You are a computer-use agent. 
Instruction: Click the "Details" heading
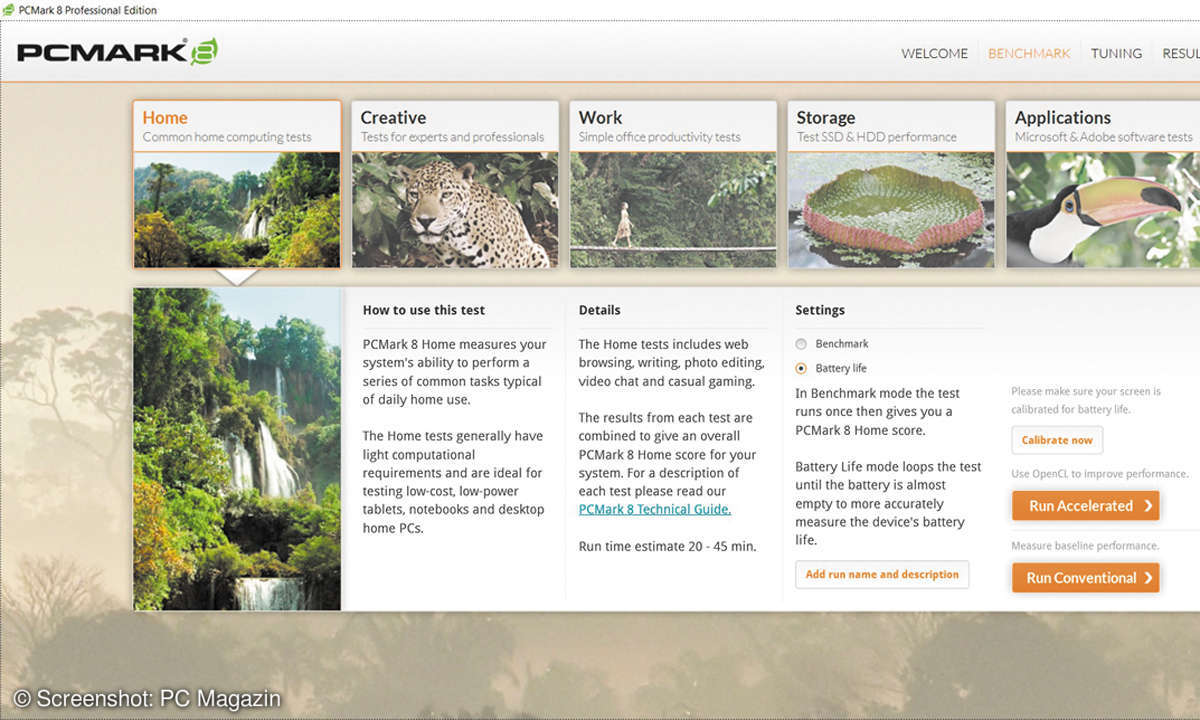click(600, 310)
